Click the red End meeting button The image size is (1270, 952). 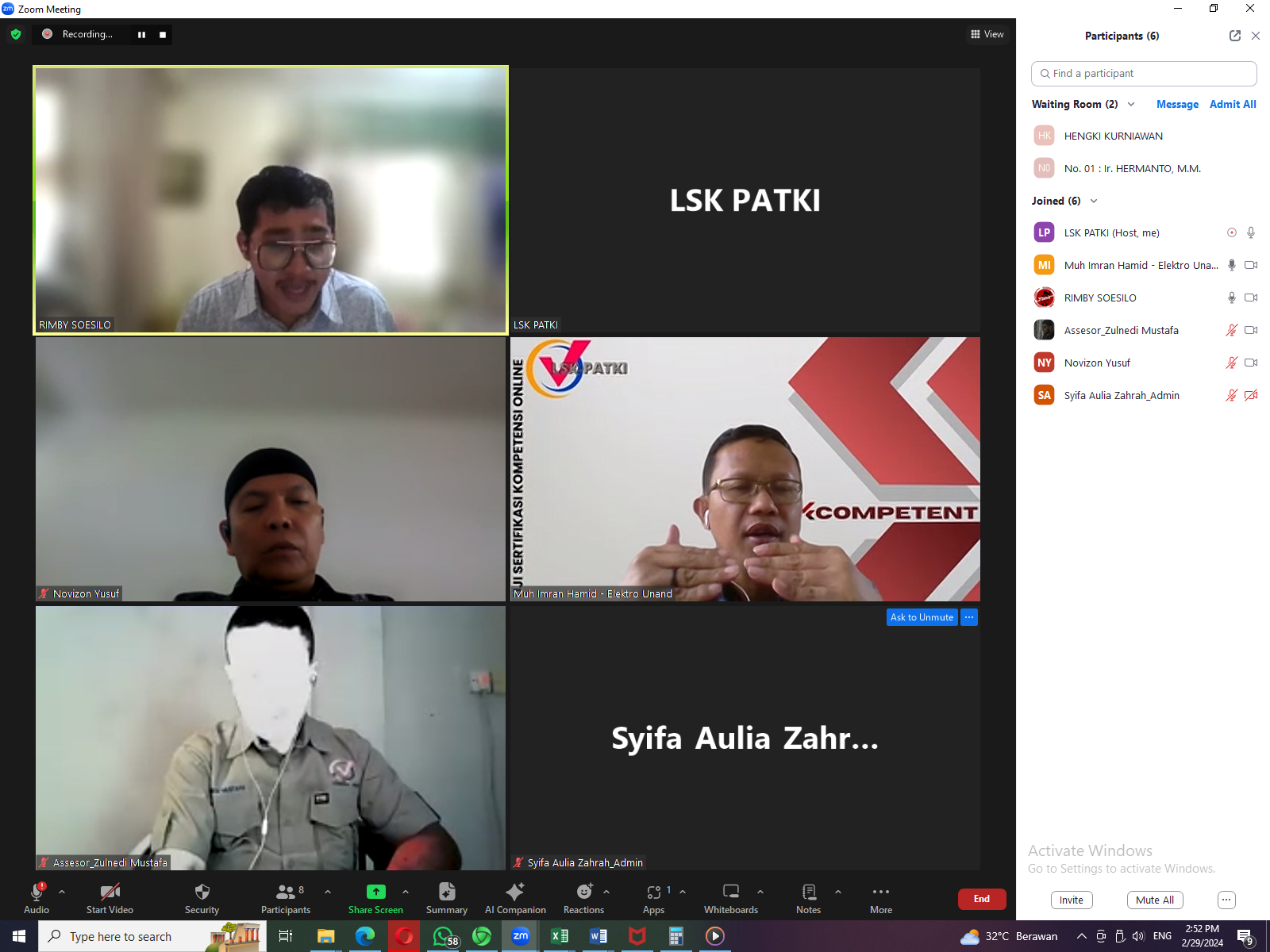click(x=982, y=899)
